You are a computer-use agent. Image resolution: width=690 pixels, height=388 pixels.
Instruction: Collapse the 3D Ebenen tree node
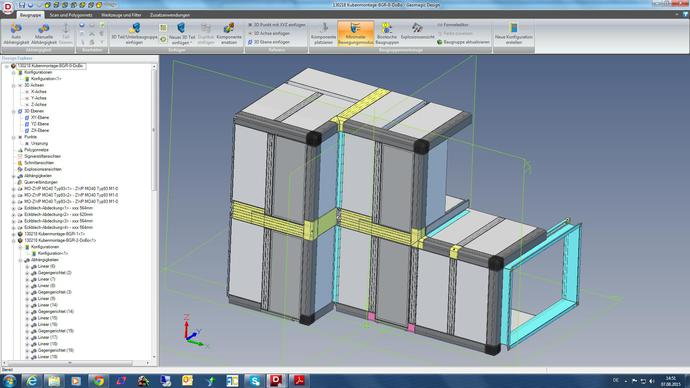pos(14,111)
